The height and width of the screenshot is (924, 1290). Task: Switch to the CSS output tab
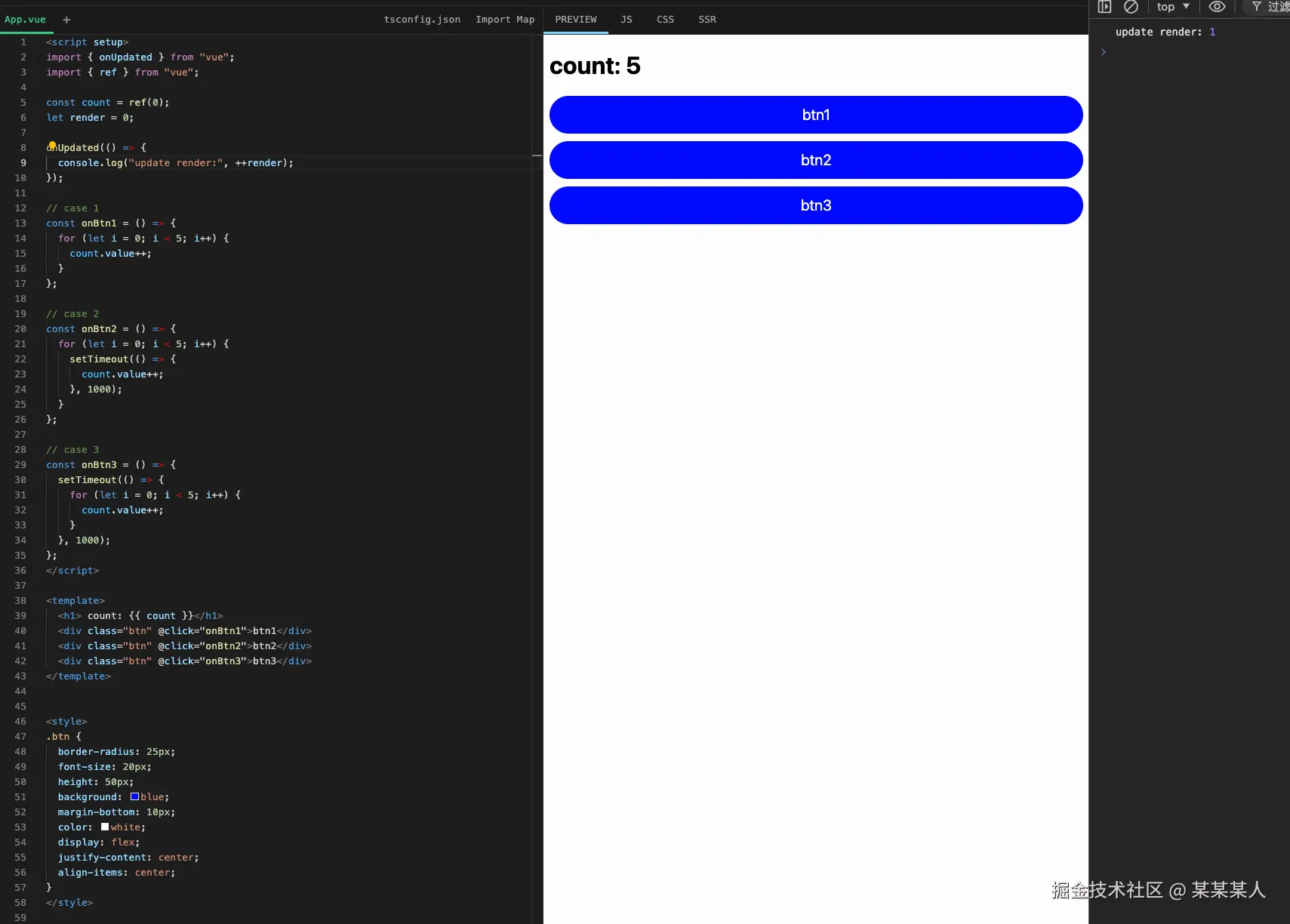665,20
